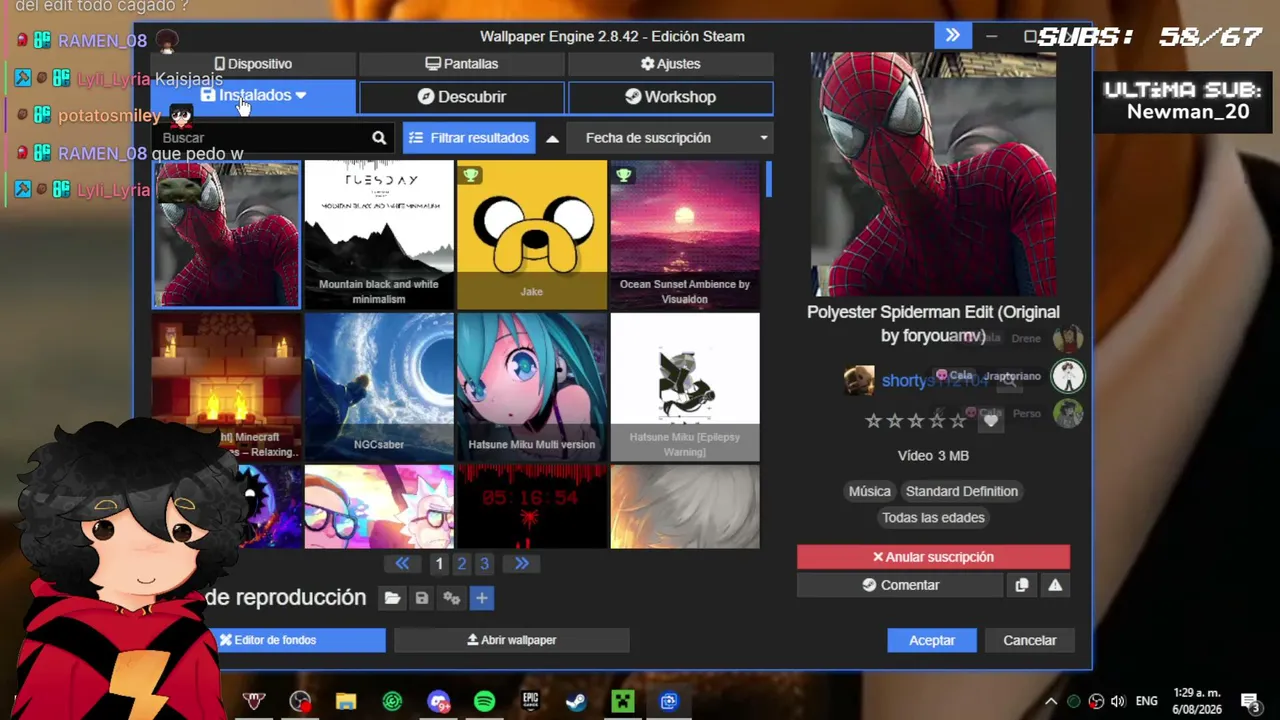
Task: Select Hatsune Miku Epilepsy Warning wallpaper
Action: tap(685, 388)
